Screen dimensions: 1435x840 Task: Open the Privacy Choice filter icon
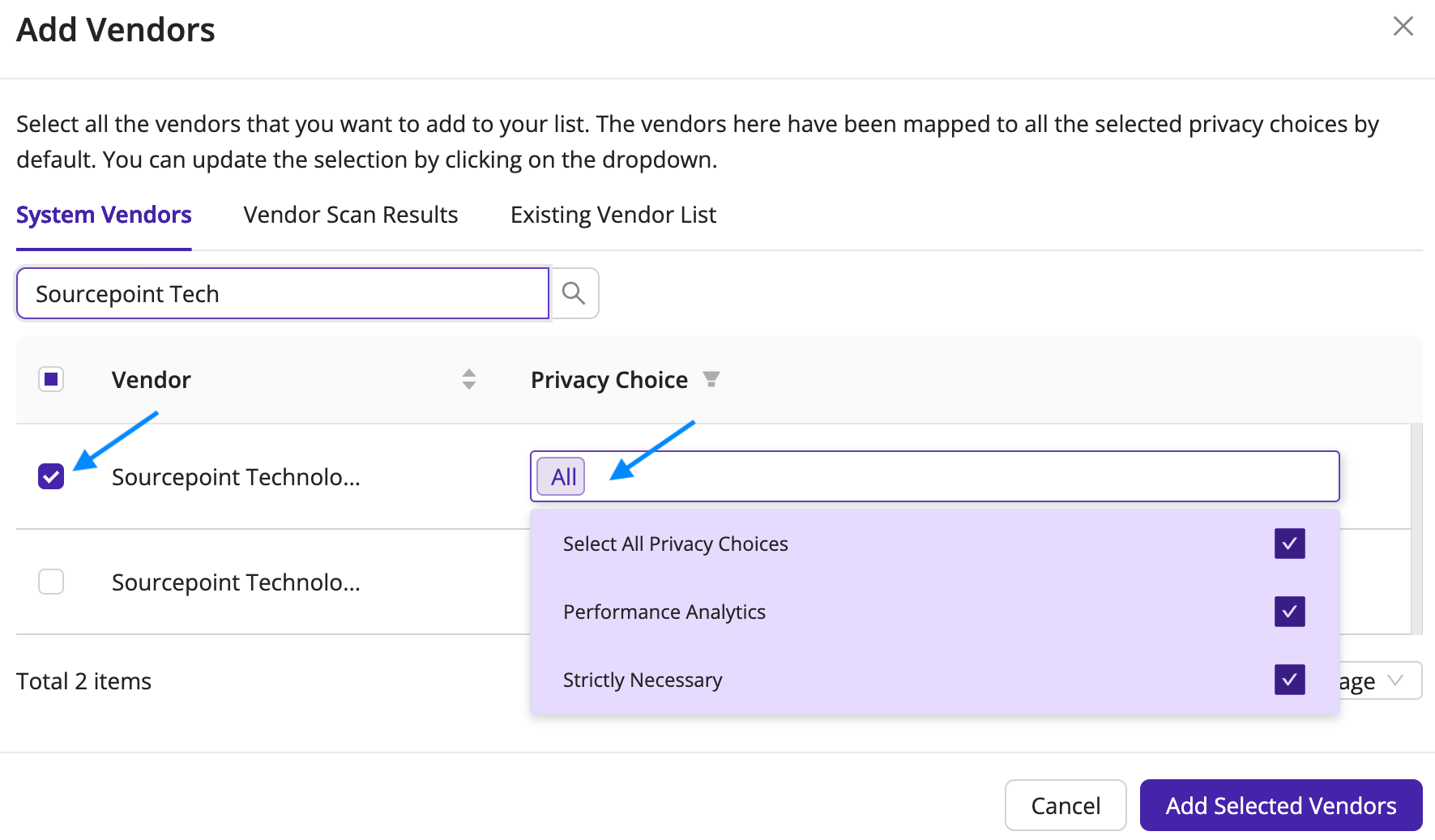(711, 379)
